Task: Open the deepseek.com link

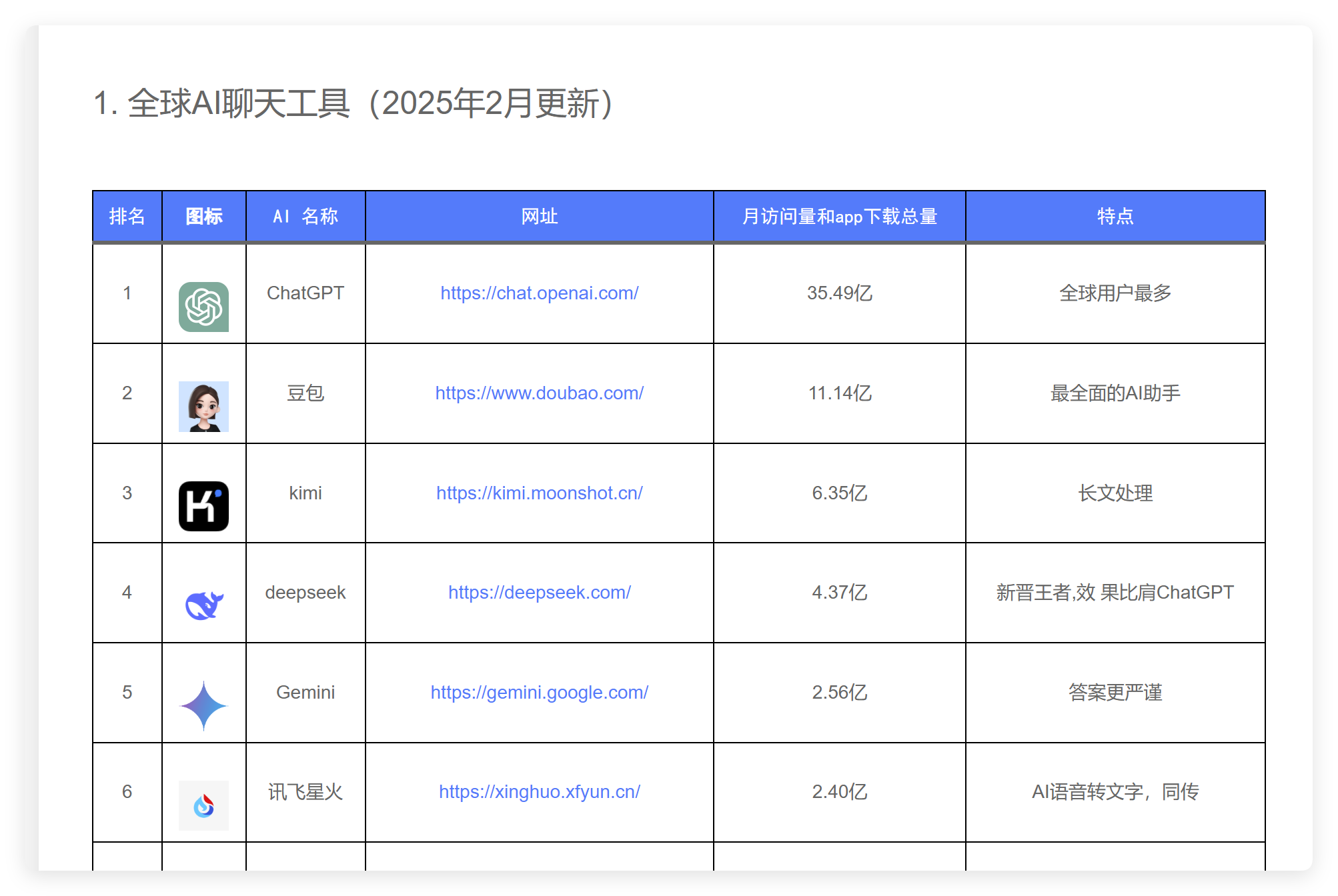Action: [539, 592]
